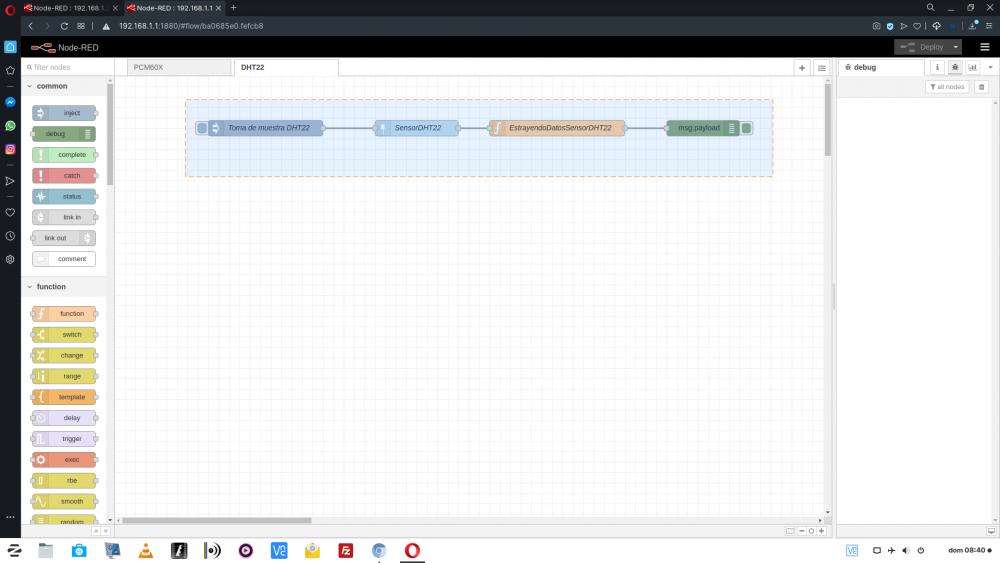Open the file manager from taskbar
Screen dimensions: 1000x563
click(x=45, y=550)
